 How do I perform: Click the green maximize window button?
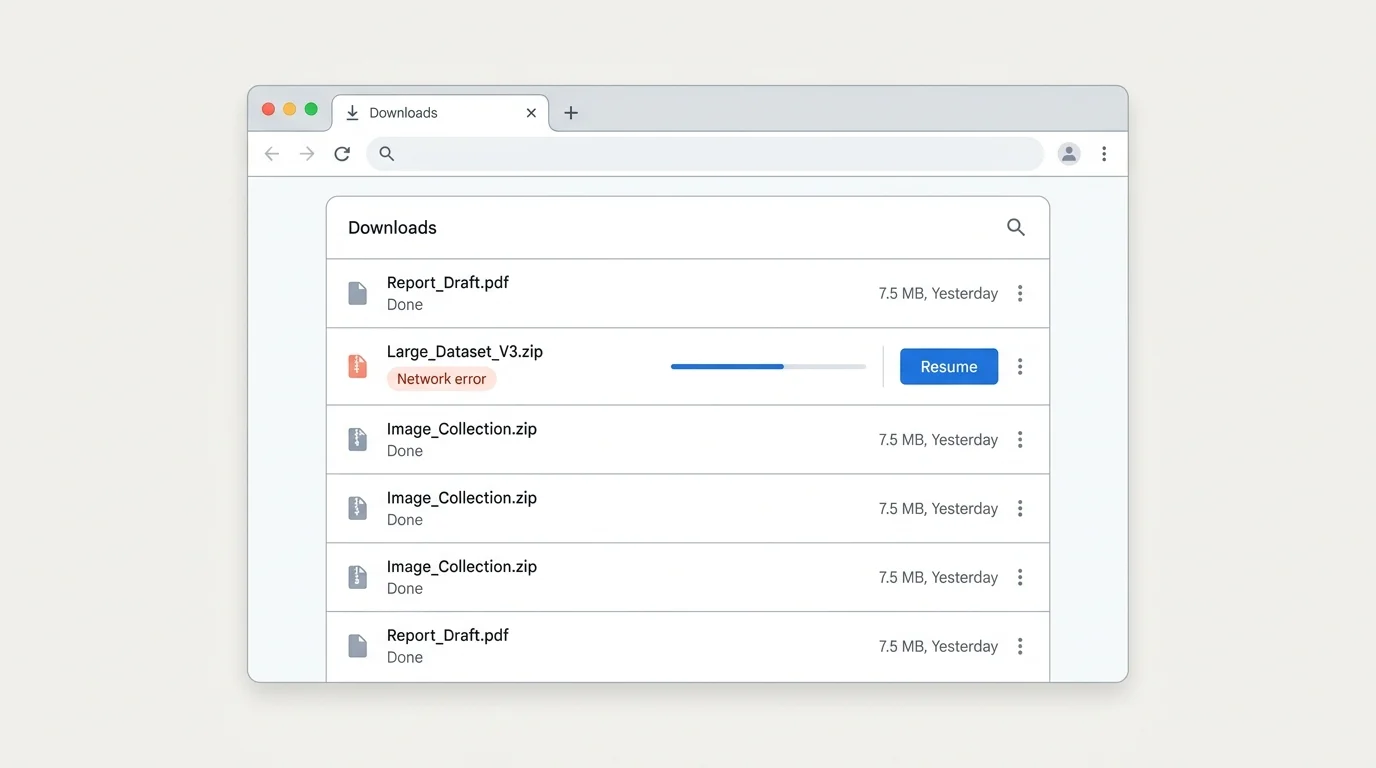311,109
